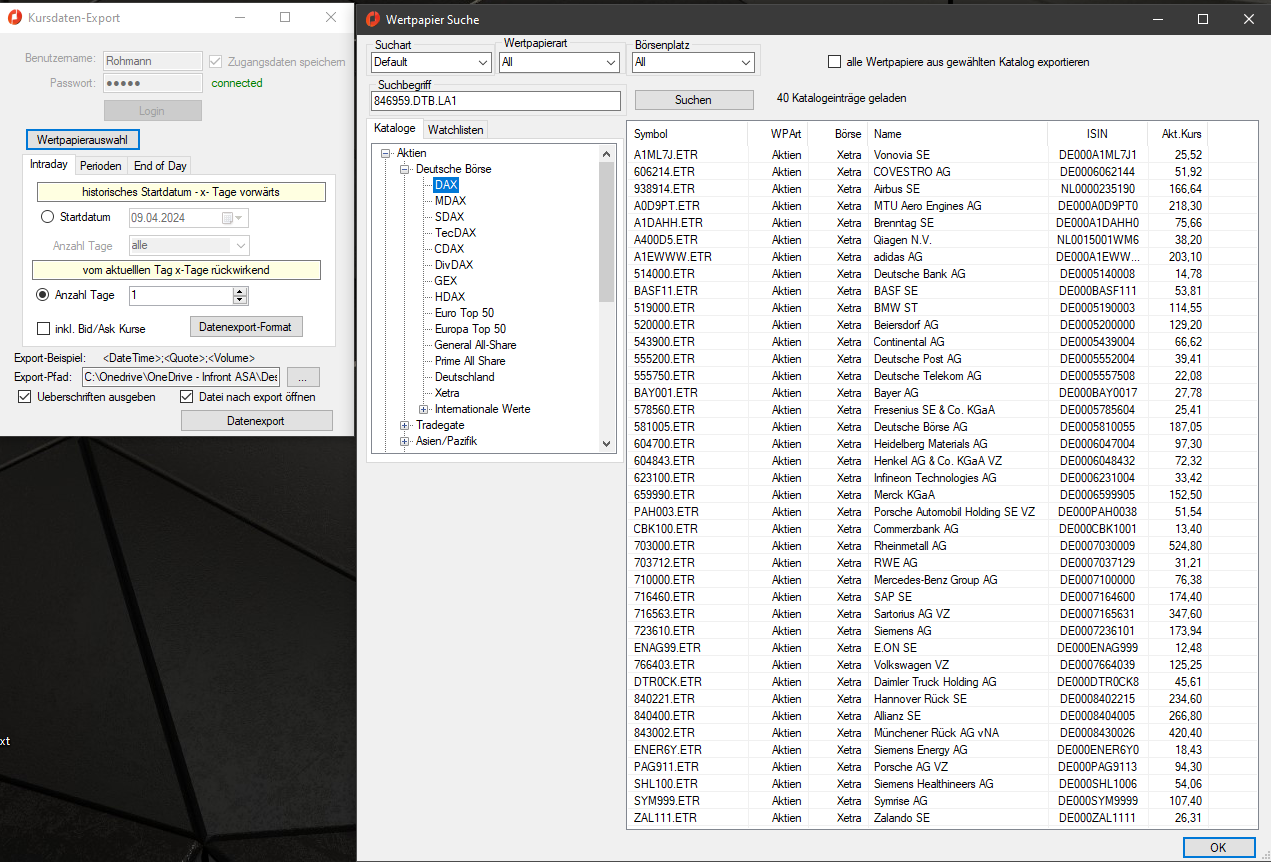
Task: Toggle 'Ueberschriften ausgeben' checkbox
Action: [x=25, y=397]
